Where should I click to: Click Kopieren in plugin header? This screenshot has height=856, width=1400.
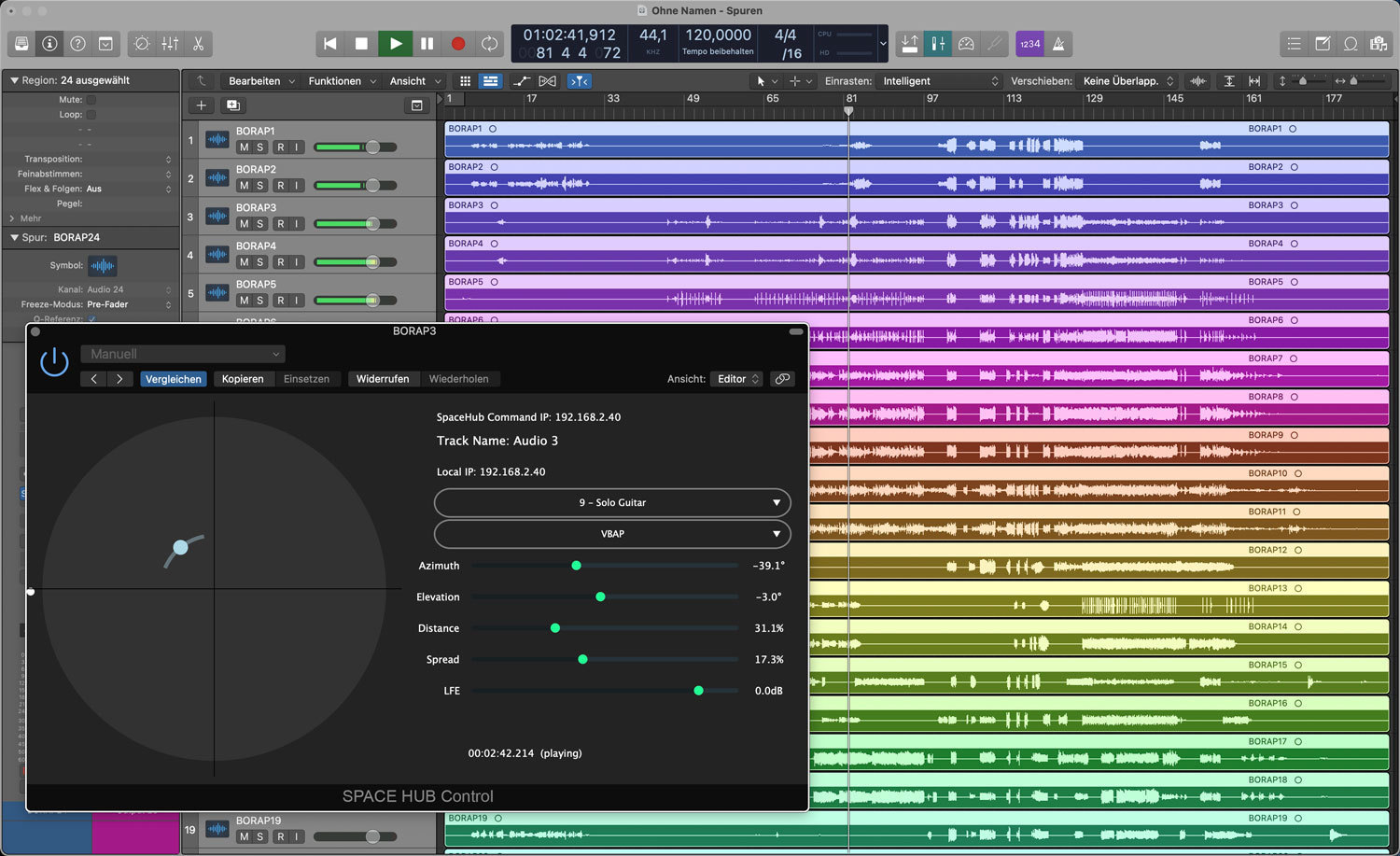tap(243, 379)
